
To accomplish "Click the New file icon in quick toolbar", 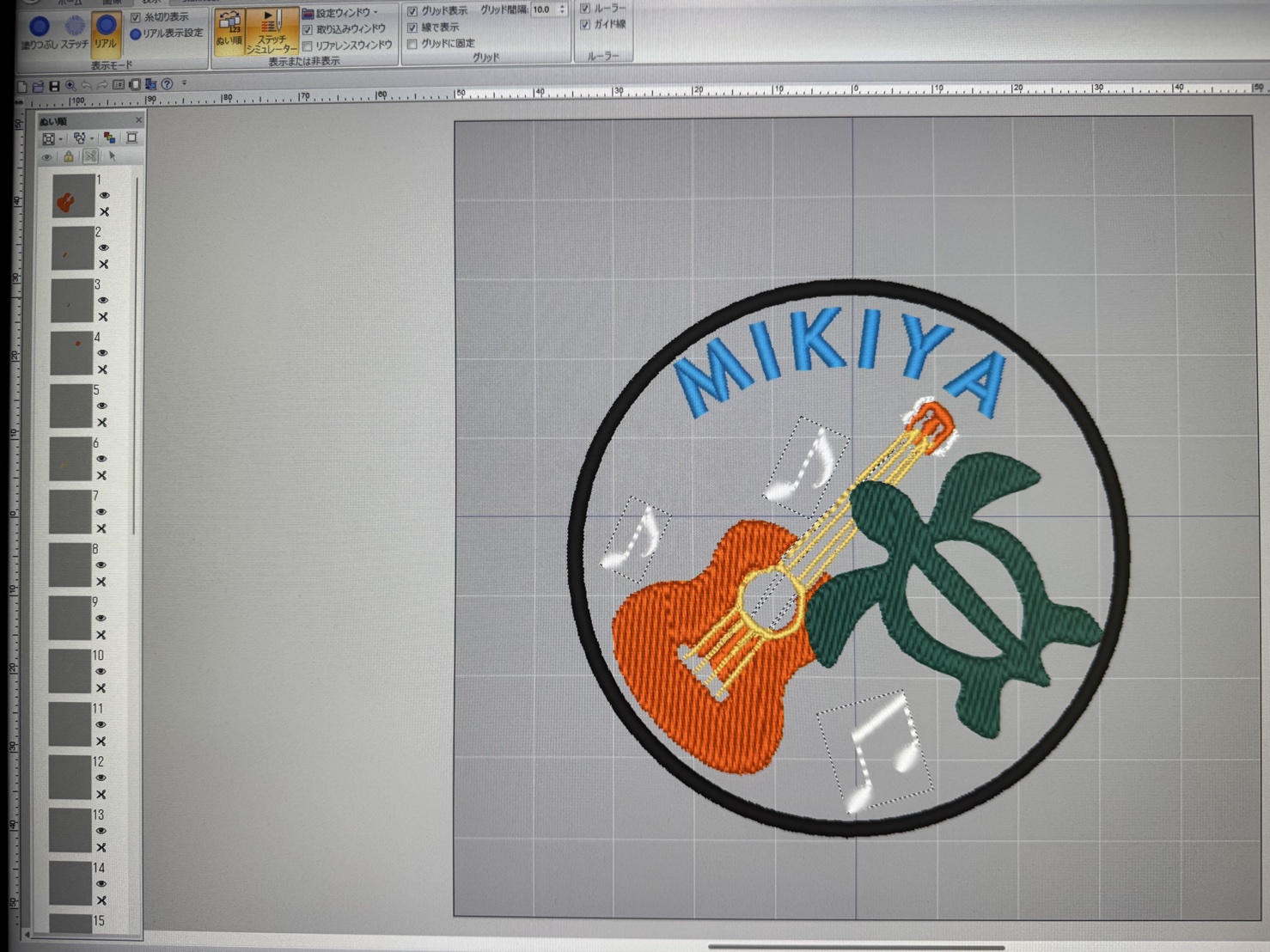I will point(22,86).
